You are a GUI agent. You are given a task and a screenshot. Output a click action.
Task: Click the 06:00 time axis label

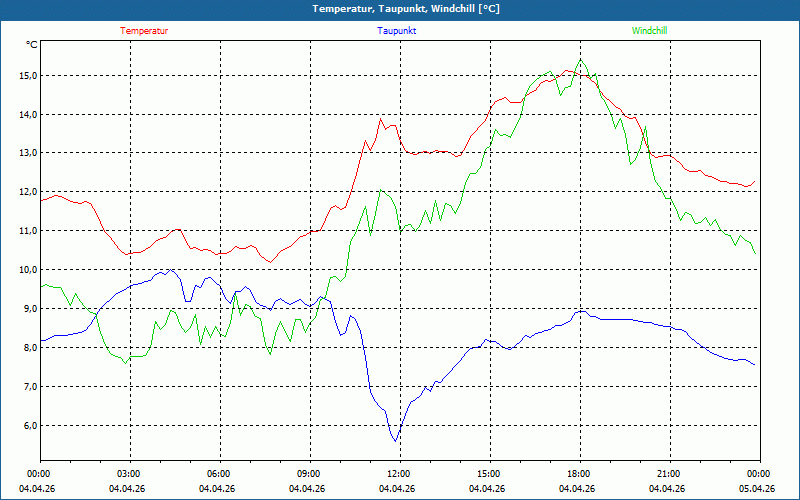point(217,474)
